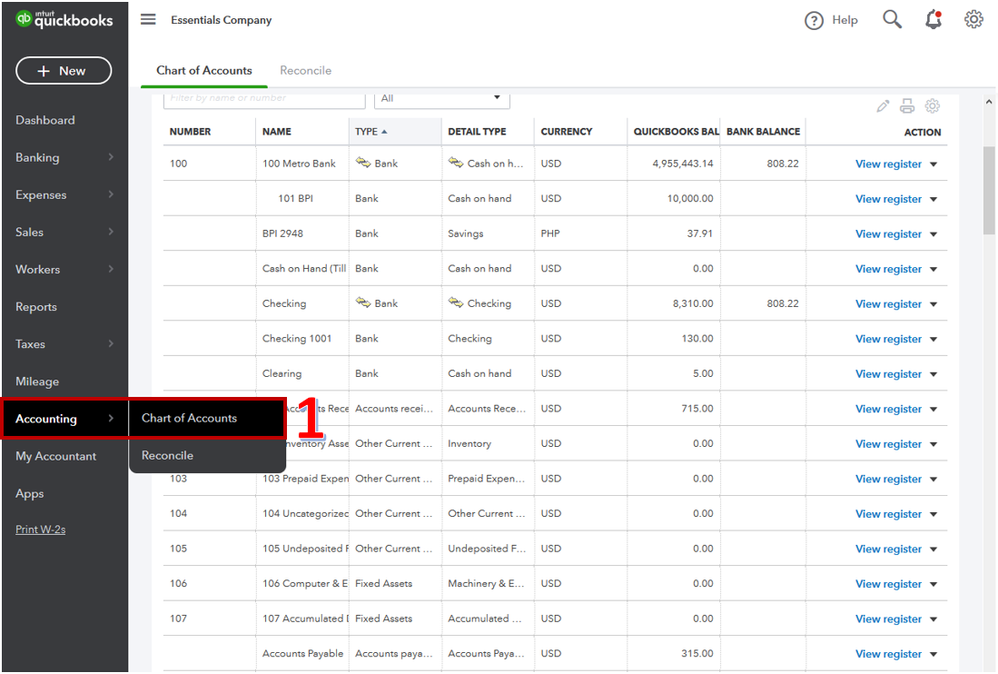Click the Print W-2s link
The height and width of the screenshot is (674, 998).
(x=41, y=530)
